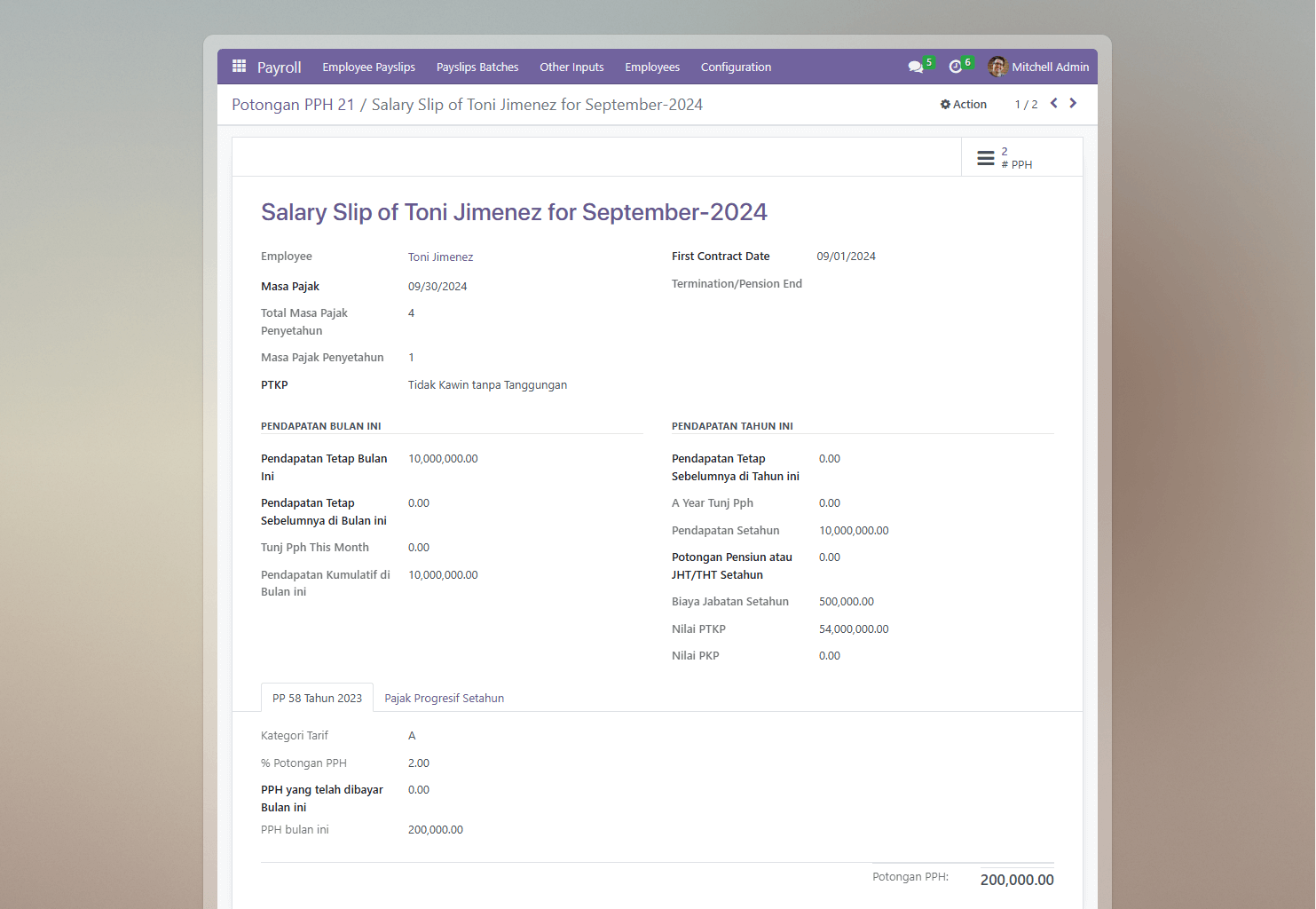Go to next record arrow
The image size is (1316, 909).
pyautogui.click(x=1073, y=103)
